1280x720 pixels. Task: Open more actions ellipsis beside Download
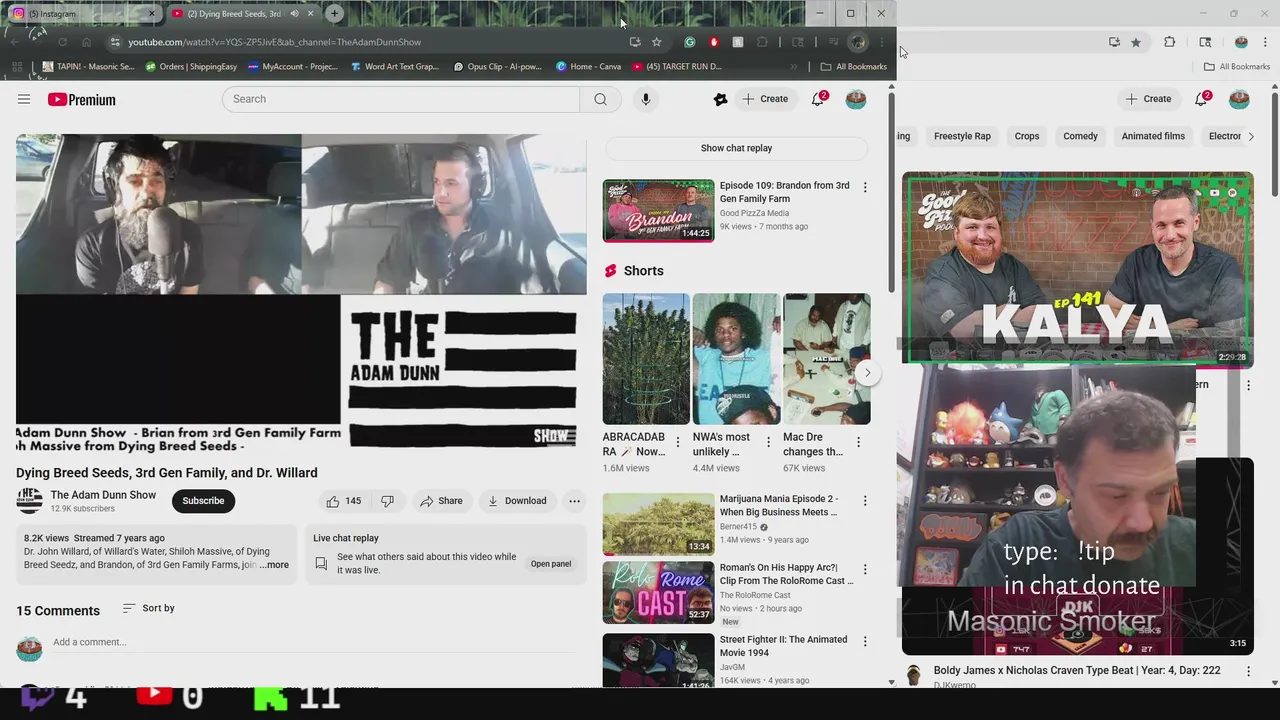point(575,501)
